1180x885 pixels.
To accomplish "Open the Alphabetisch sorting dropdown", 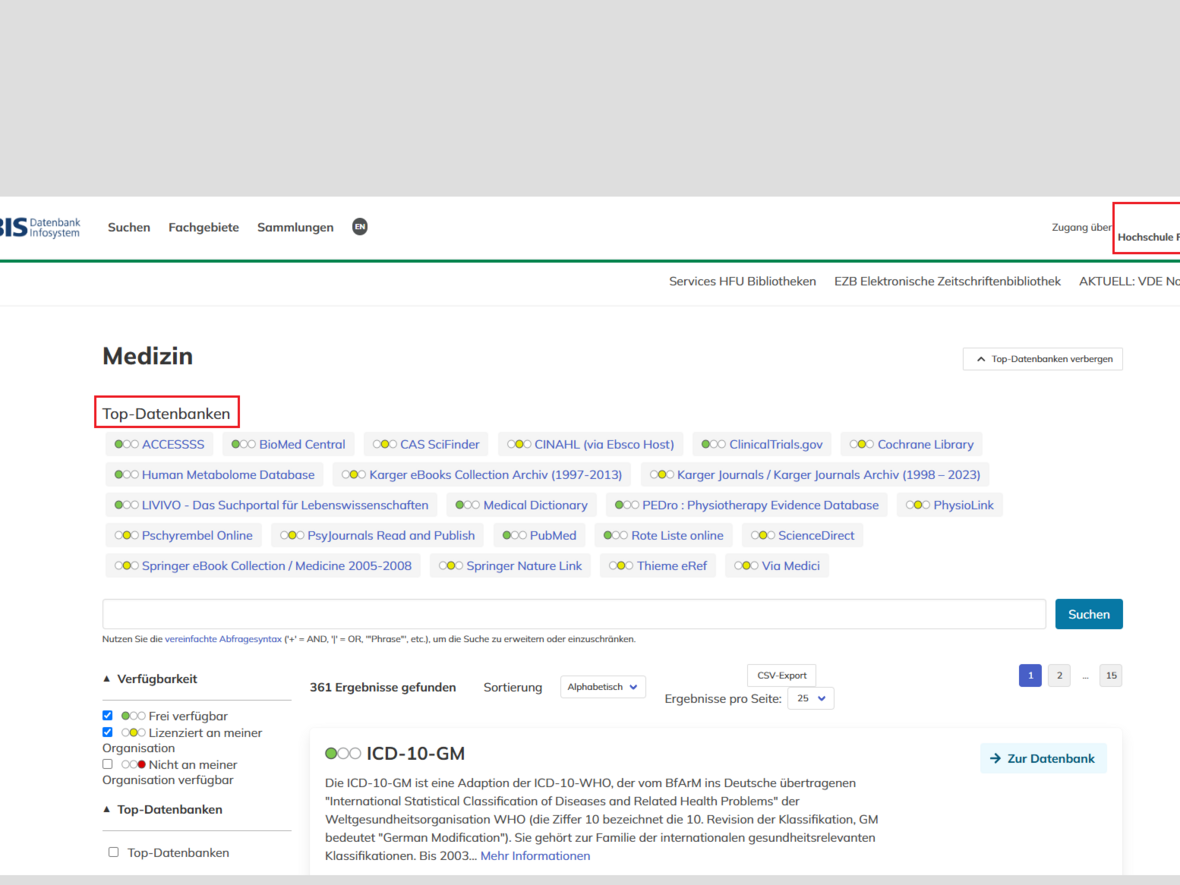I will [x=603, y=687].
